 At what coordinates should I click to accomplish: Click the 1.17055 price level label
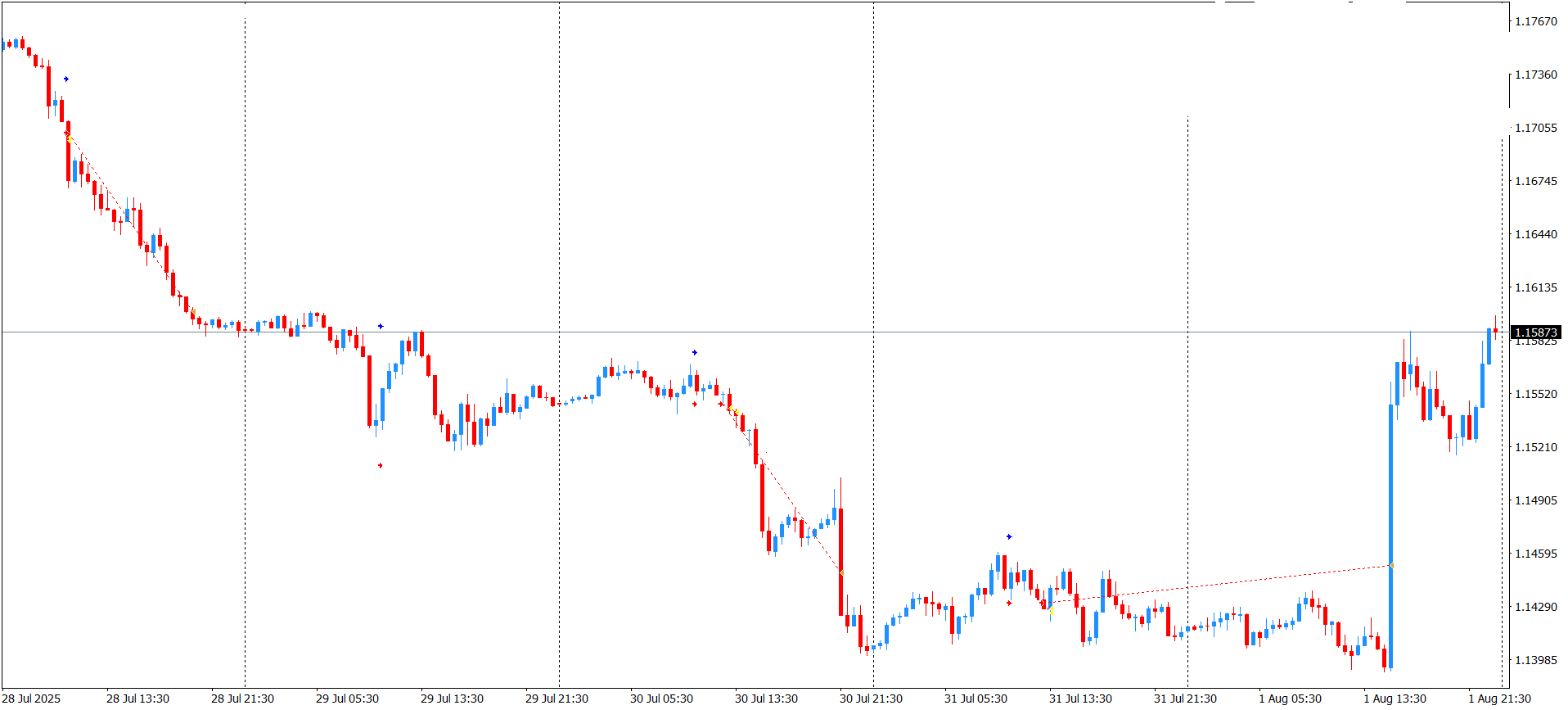(1536, 128)
